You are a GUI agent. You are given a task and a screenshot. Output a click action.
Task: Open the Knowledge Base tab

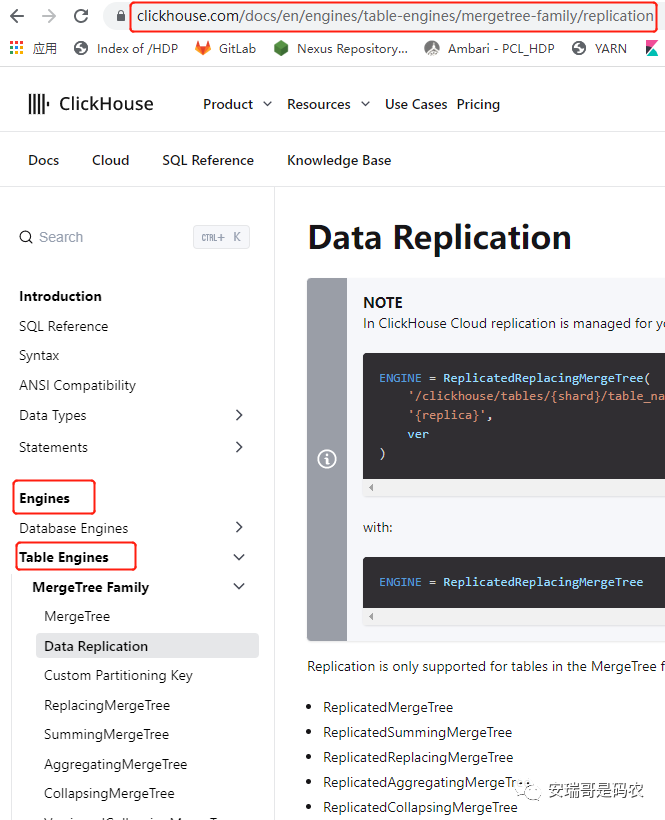pyautogui.click(x=339, y=160)
